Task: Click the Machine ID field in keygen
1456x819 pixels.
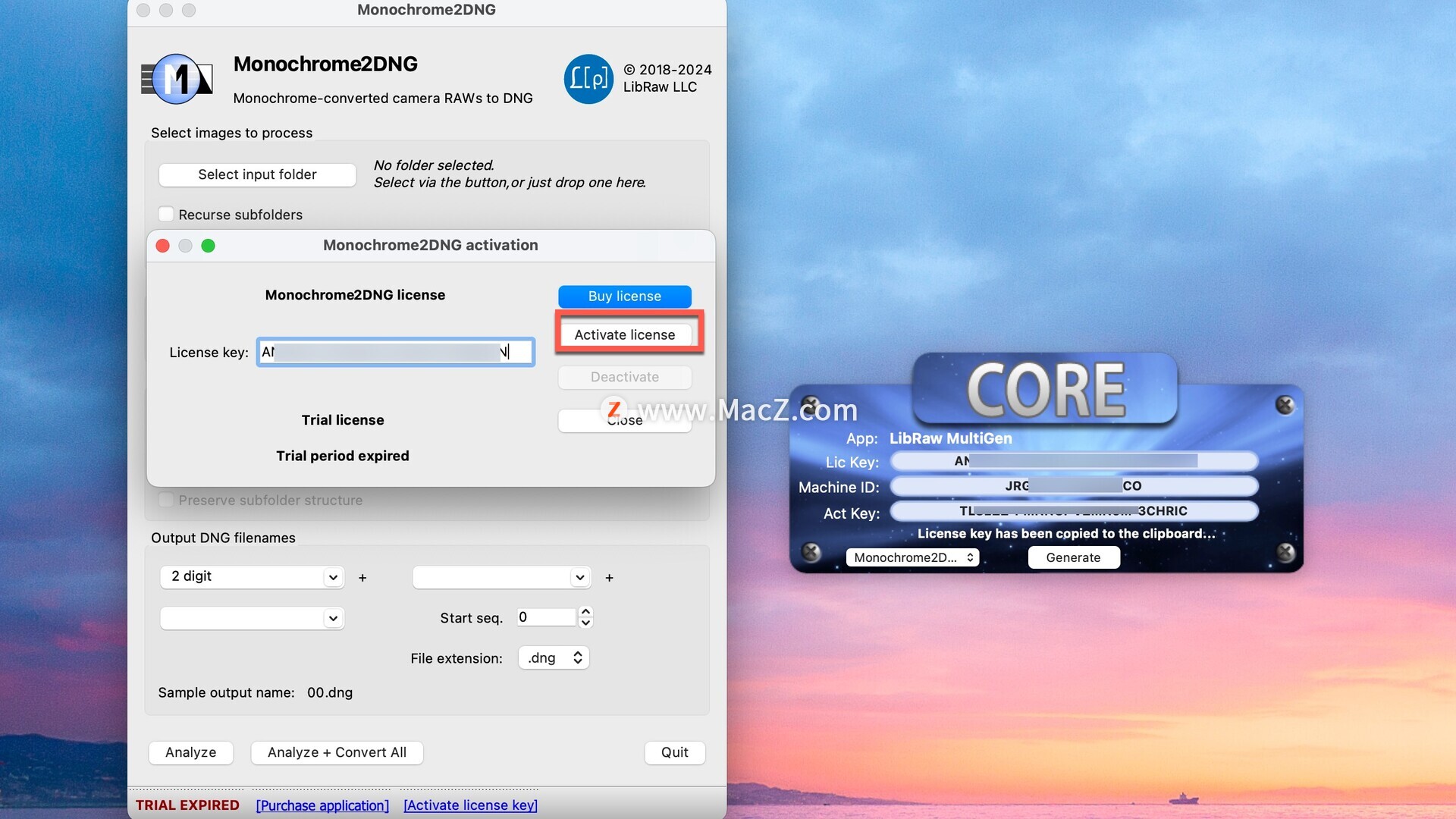Action: tap(1075, 486)
